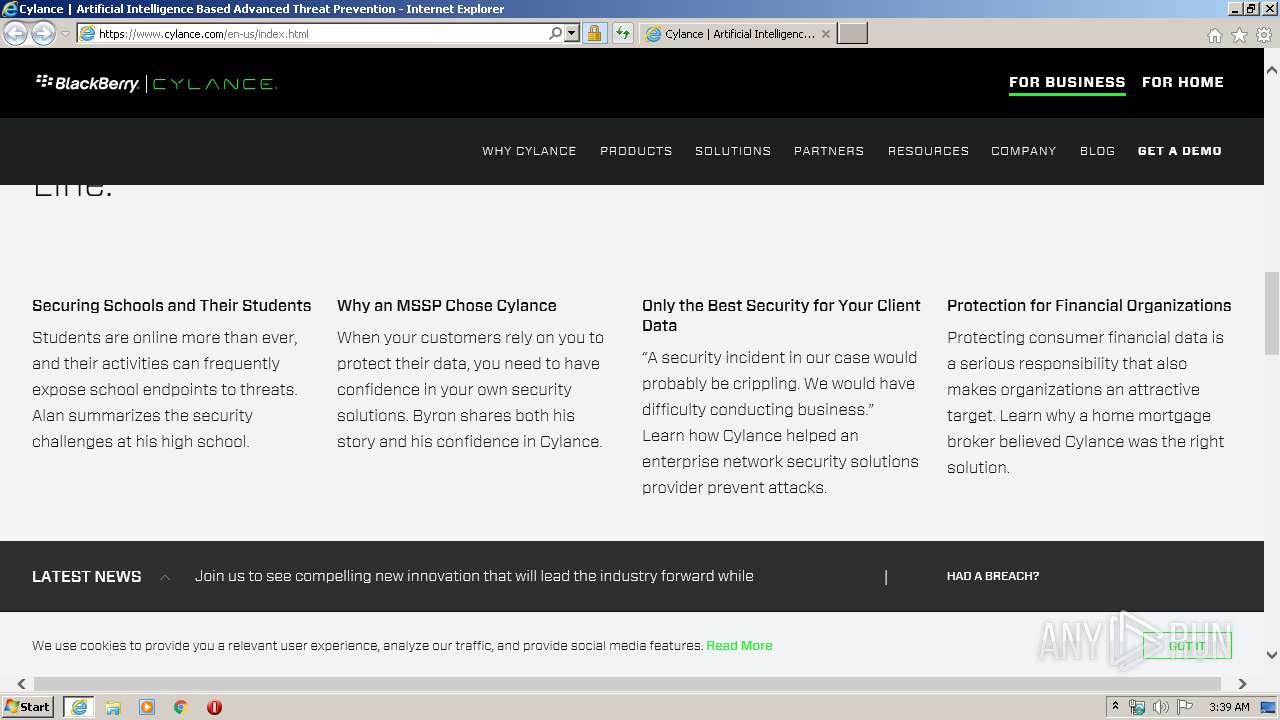Click the browser Forward arrow button

[43, 33]
